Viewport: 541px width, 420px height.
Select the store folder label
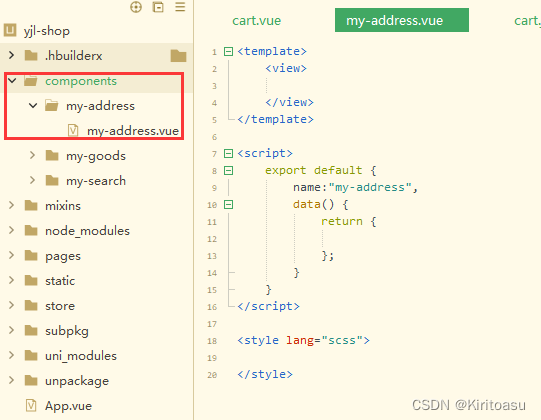click(60, 306)
